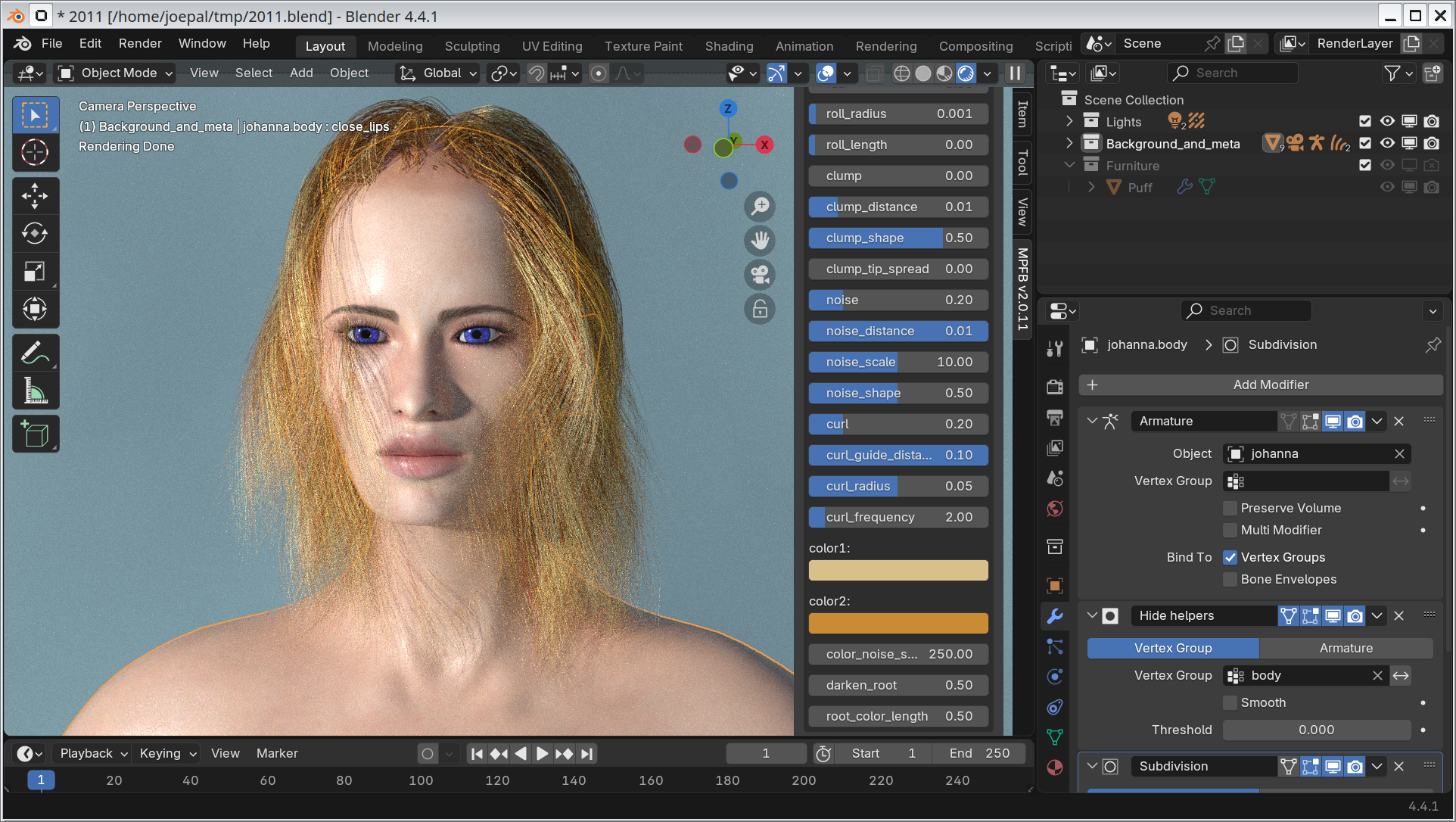Collapse the Hide helpers modifier panel
This screenshot has height=822, width=1456.
(1092, 615)
